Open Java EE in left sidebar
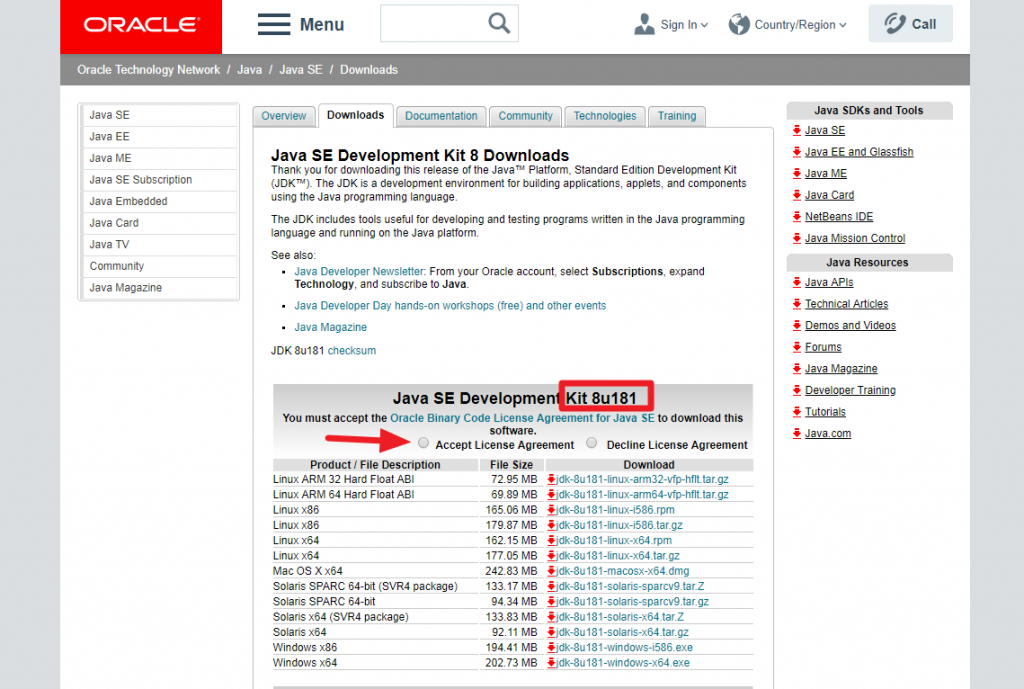 pyautogui.click(x=159, y=136)
